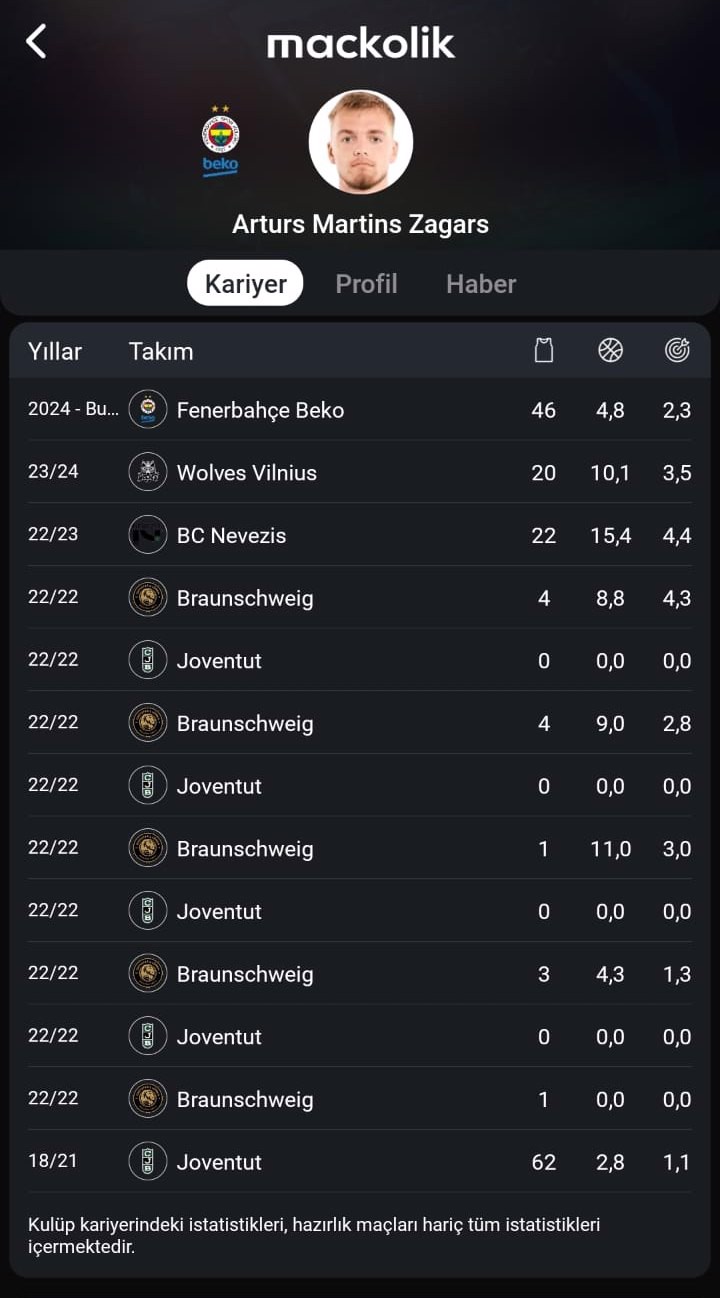
Task: Select the Kariyer tab
Action: pos(245,284)
